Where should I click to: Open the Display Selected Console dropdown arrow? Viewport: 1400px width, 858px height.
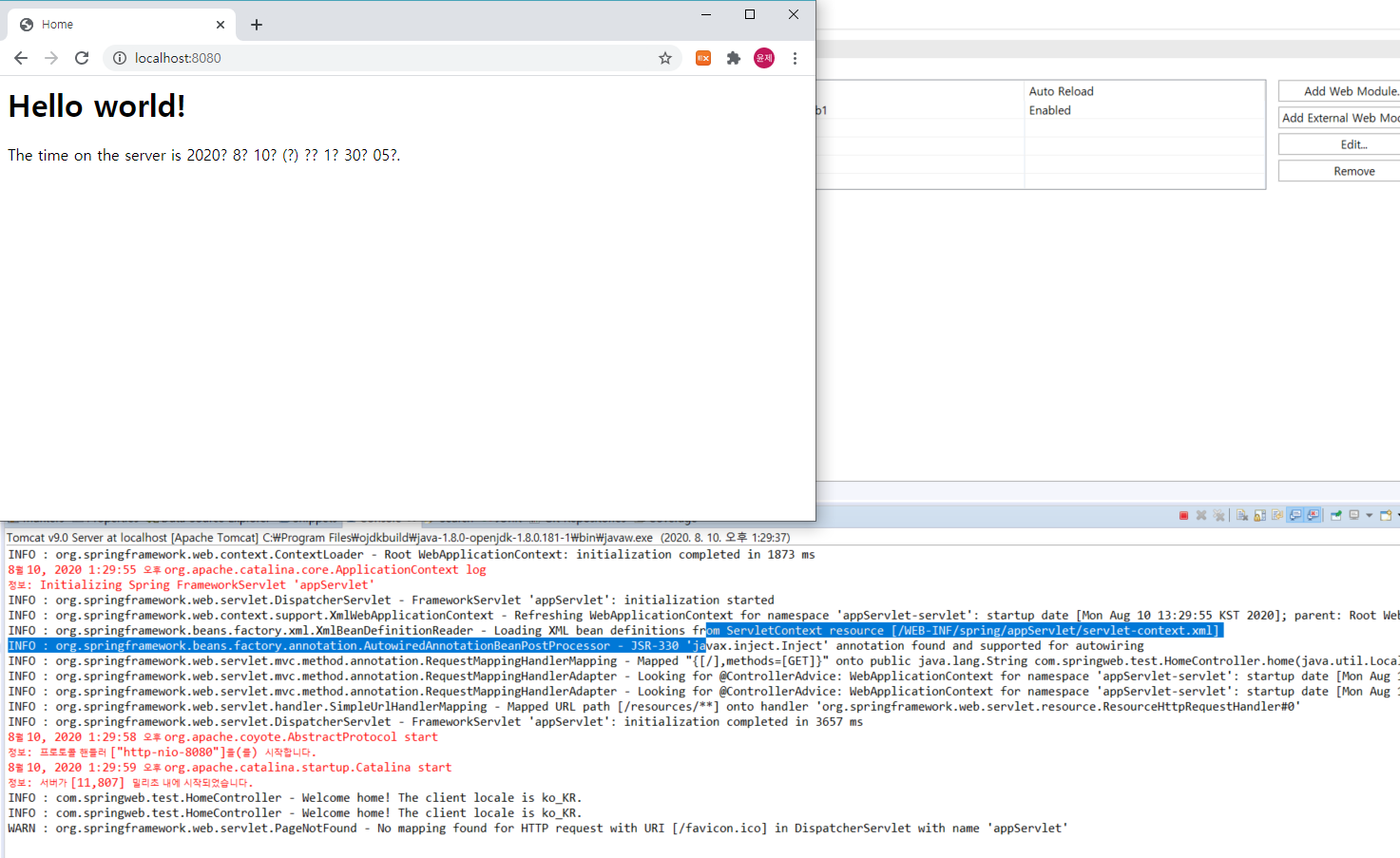click(1370, 515)
